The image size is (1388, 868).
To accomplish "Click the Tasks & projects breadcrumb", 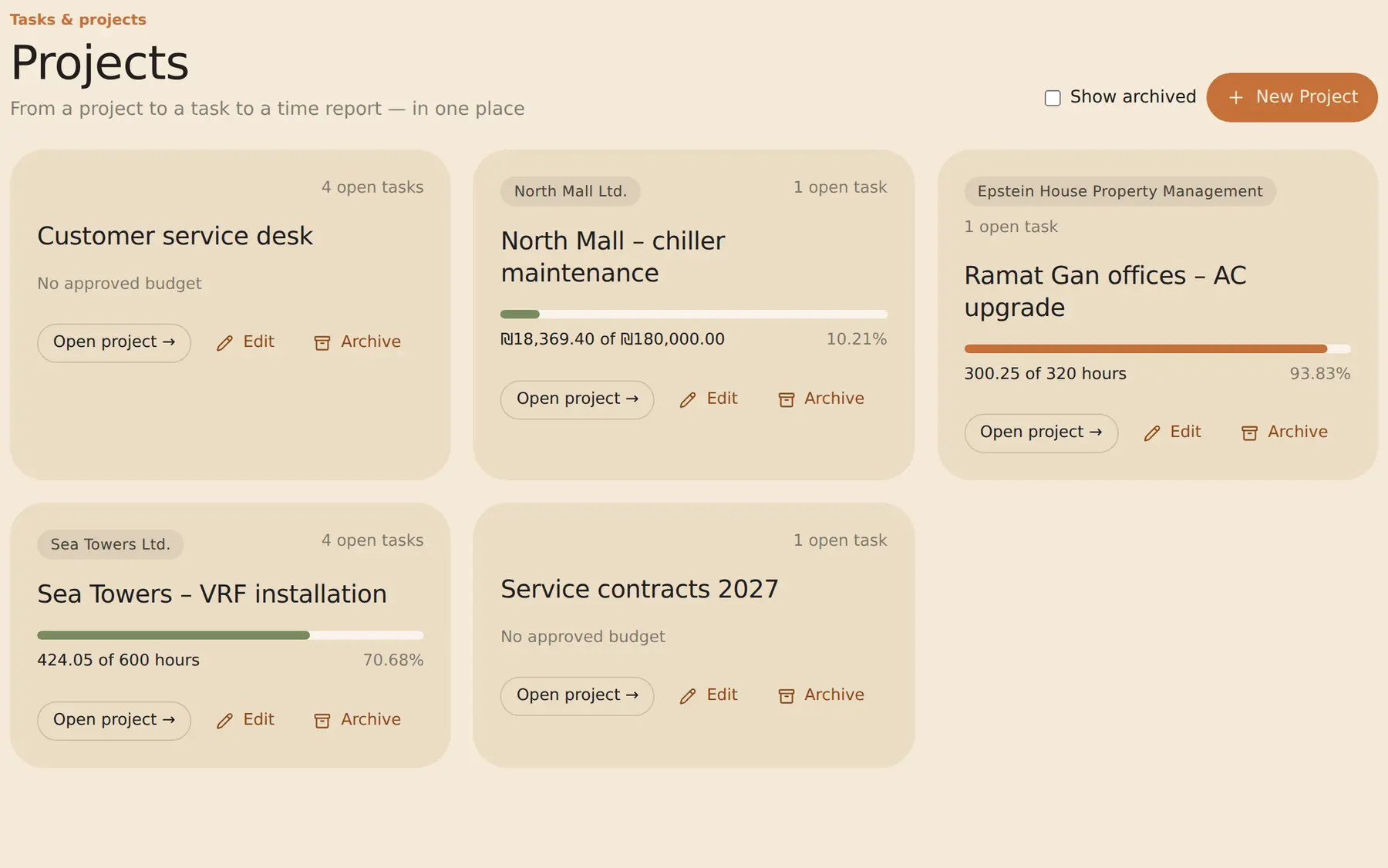I will click(78, 19).
